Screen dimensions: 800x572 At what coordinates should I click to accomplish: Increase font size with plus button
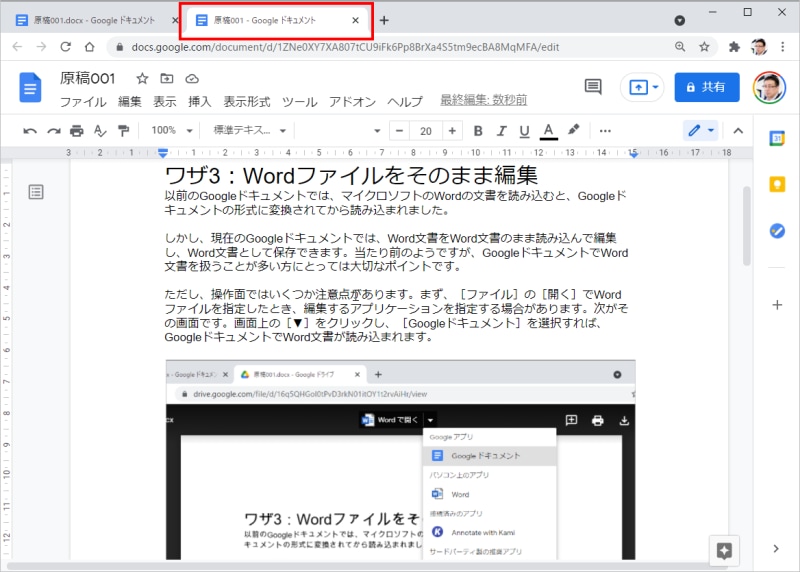coord(452,131)
